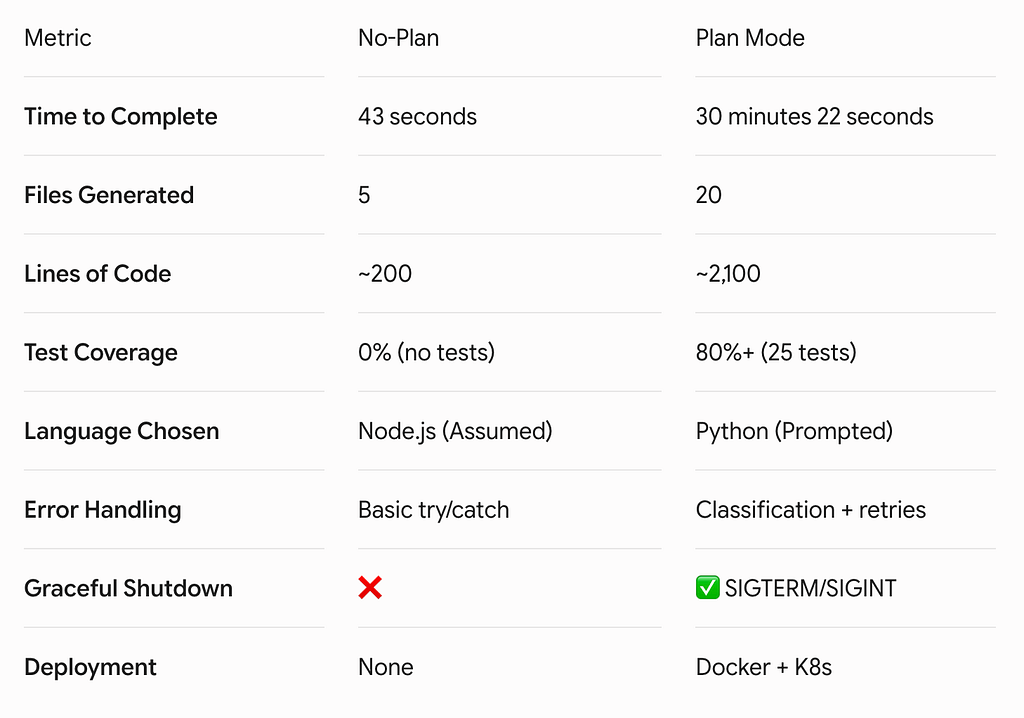Click the SIGTERM/SIGINT text
Screen dimensions: 1024x718
coord(810,588)
